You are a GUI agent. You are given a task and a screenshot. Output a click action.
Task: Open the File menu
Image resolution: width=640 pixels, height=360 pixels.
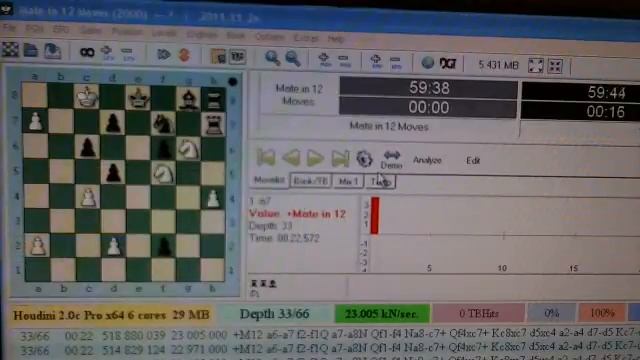click(10, 29)
